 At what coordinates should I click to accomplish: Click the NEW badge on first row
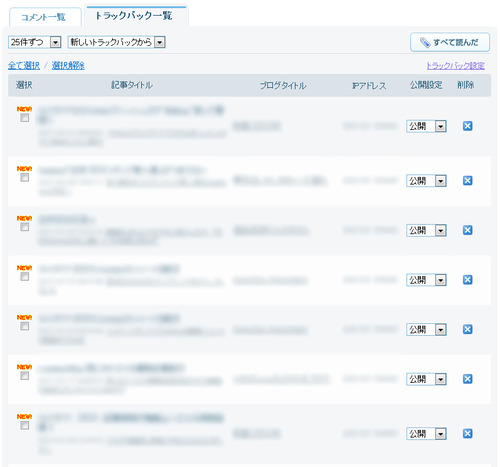(24, 109)
